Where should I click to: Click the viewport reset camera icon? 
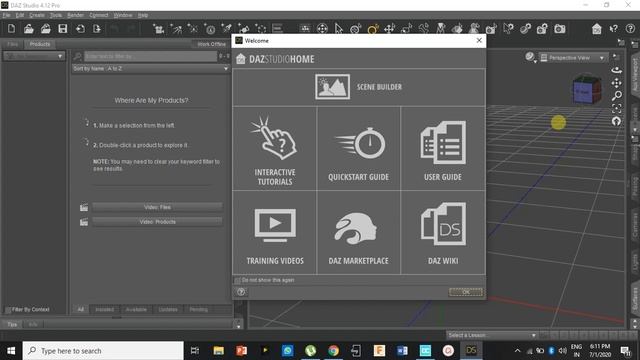click(x=616, y=121)
